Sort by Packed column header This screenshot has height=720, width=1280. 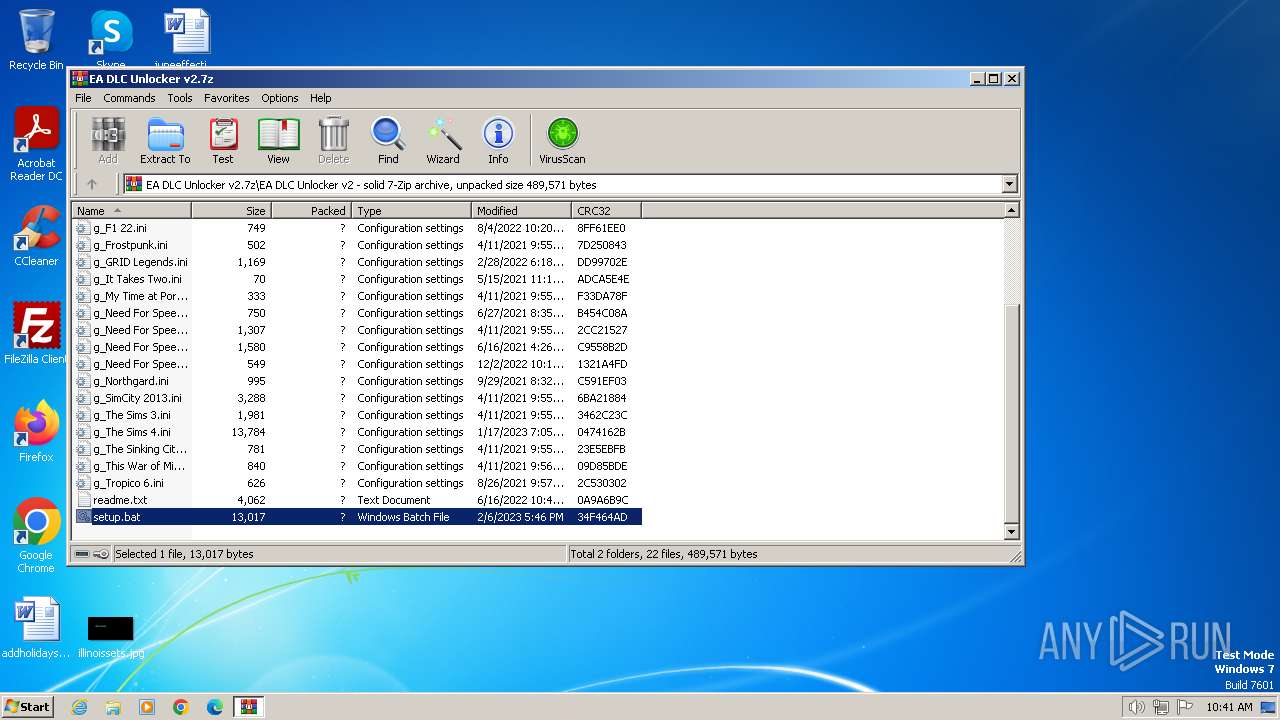point(311,210)
